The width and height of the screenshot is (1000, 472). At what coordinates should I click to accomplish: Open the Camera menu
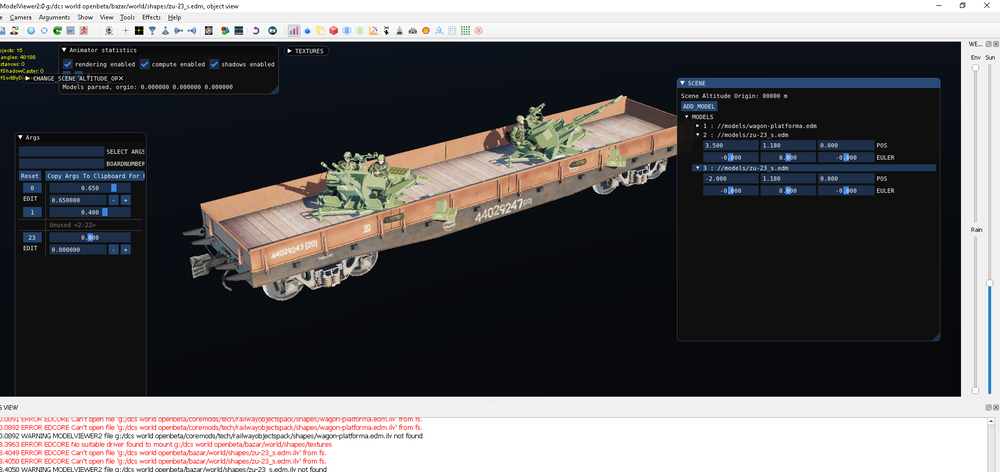[21, 17]
